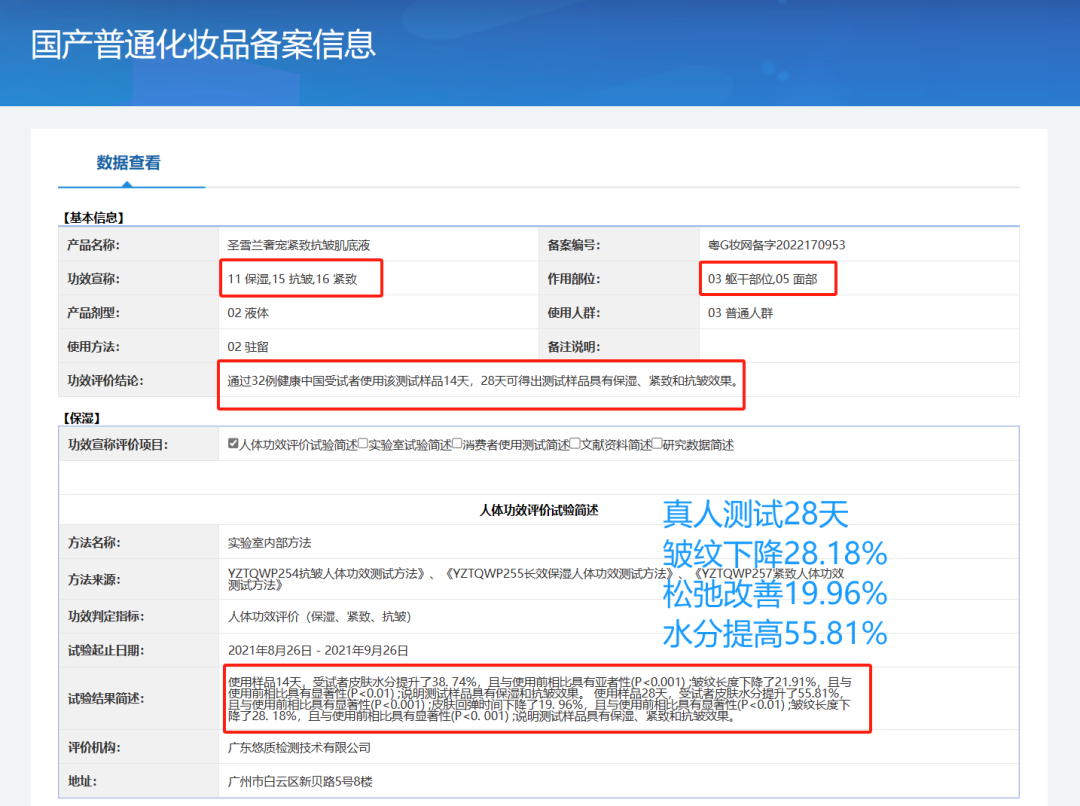Click the 方法名称: label
Screen dimensions: 1080x806
(x=94, y=543)
